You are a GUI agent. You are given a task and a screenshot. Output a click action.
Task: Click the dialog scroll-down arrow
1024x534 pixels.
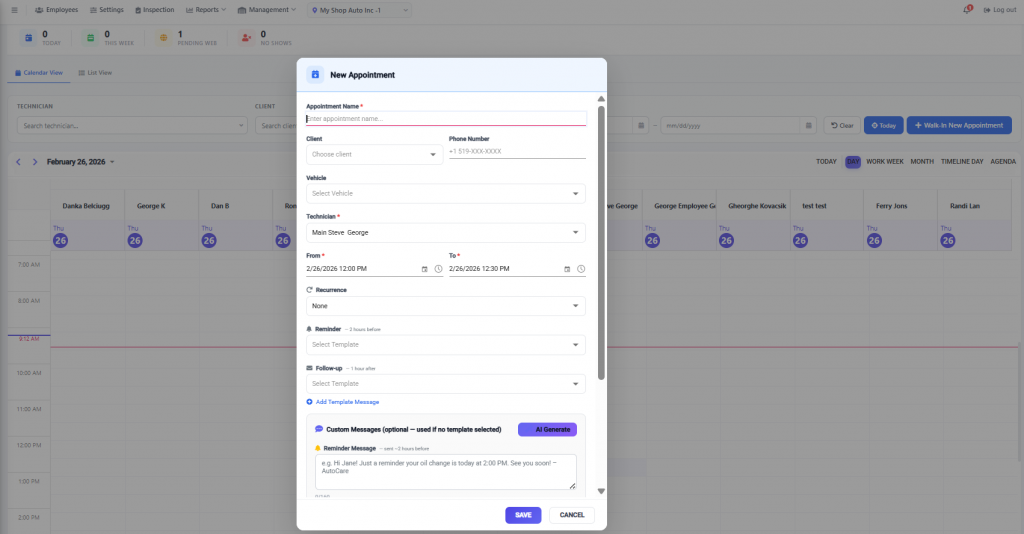[x=601, y=491]
